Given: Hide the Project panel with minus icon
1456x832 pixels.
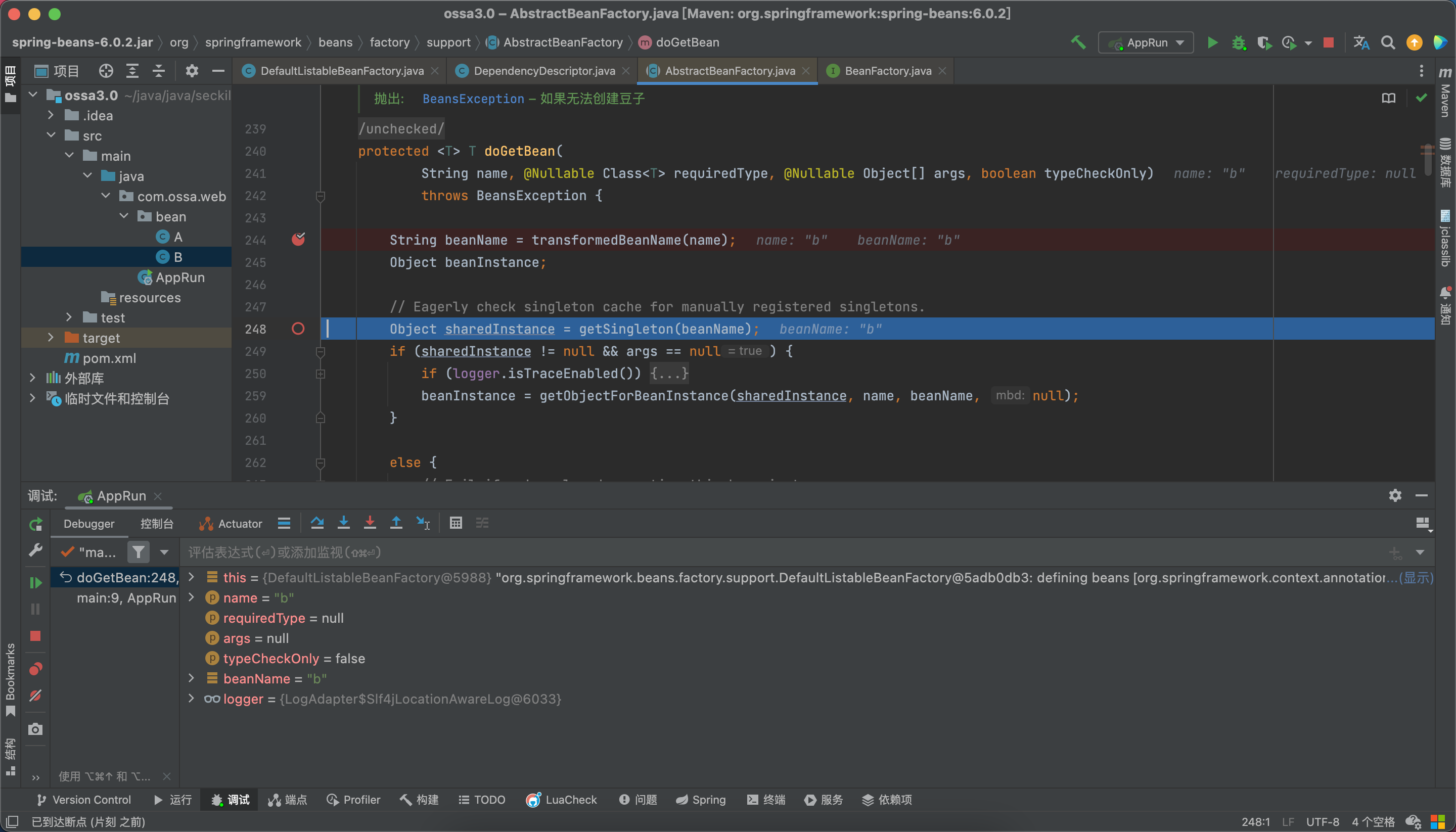Looking at the screenshot, I should point(218,71).
